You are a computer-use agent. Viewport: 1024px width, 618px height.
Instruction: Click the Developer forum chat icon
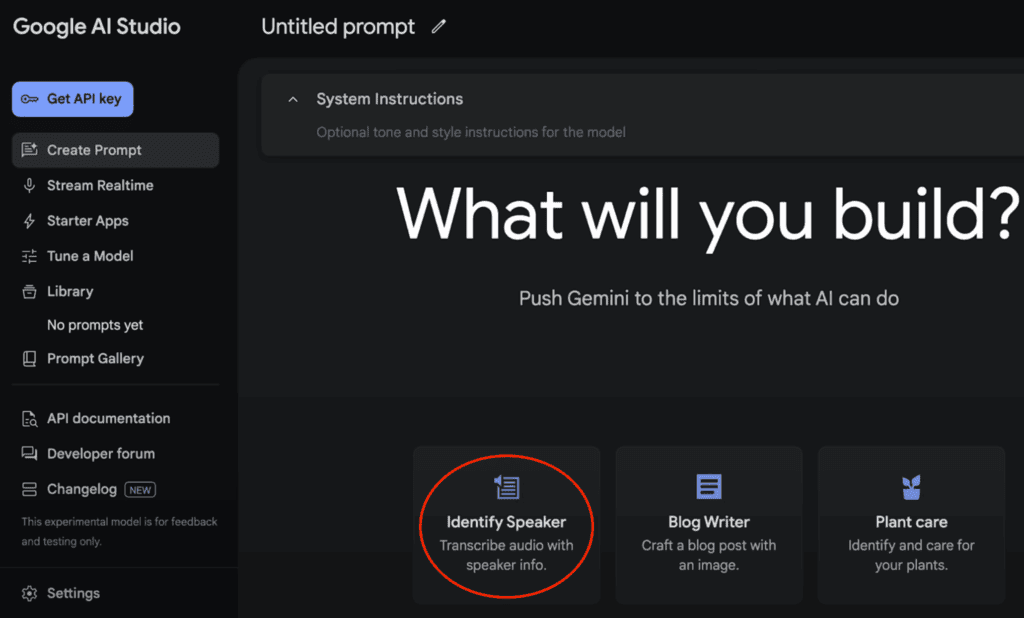[29, 453]
